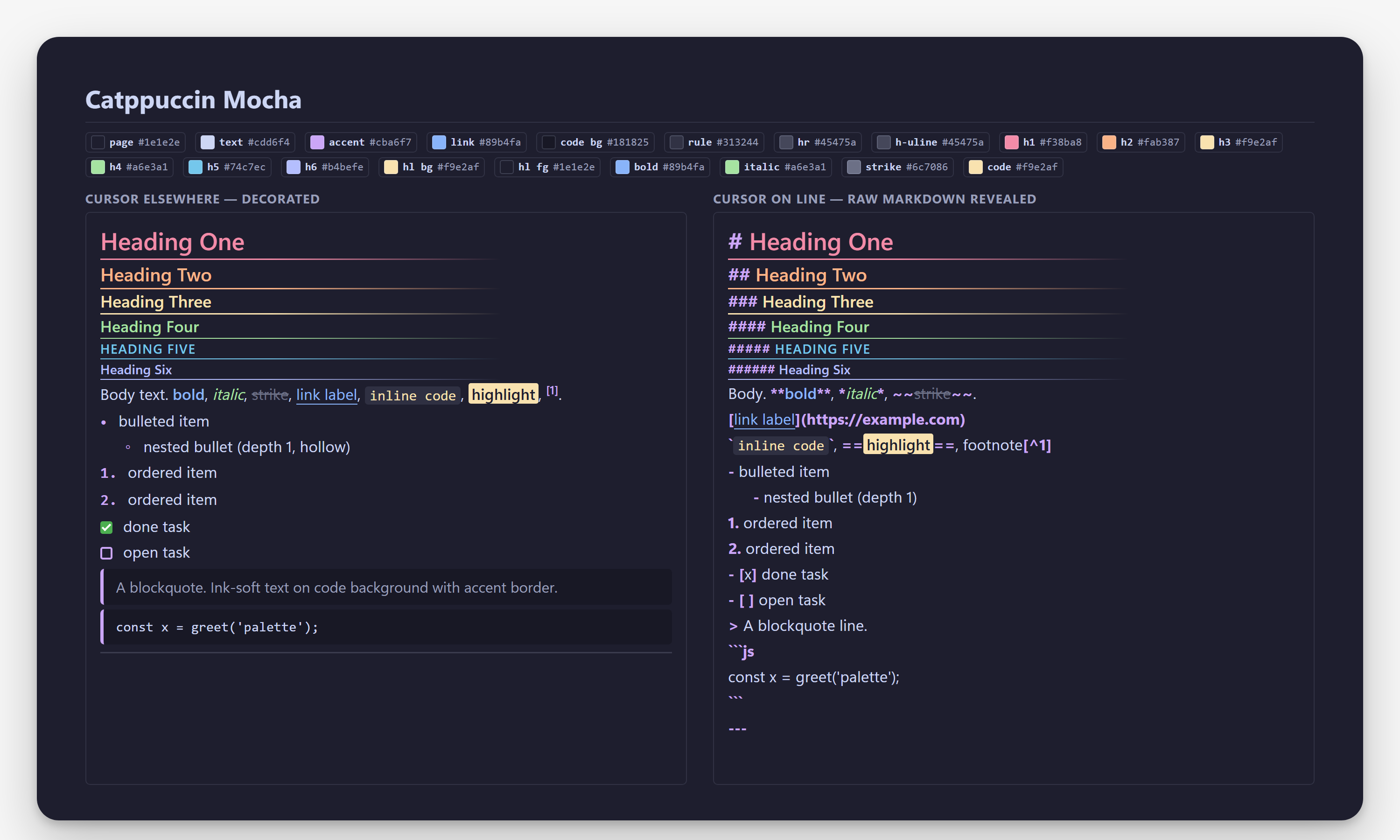Click the second ordered item numbered 2.
The width and height of the screenshot is (1400, 840).
click(x=159, y=500)
